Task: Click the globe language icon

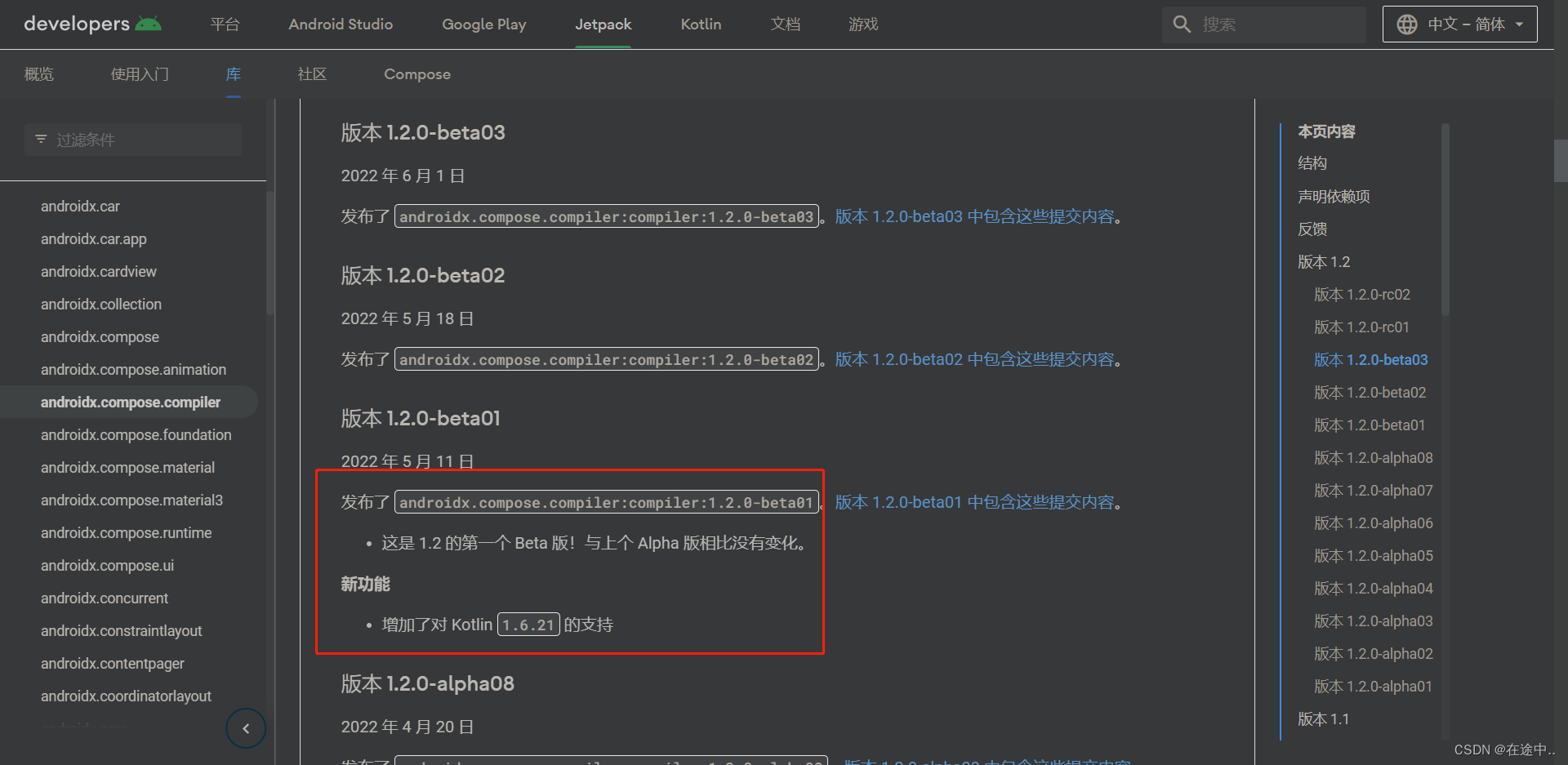Action: tap(1406, 24)
